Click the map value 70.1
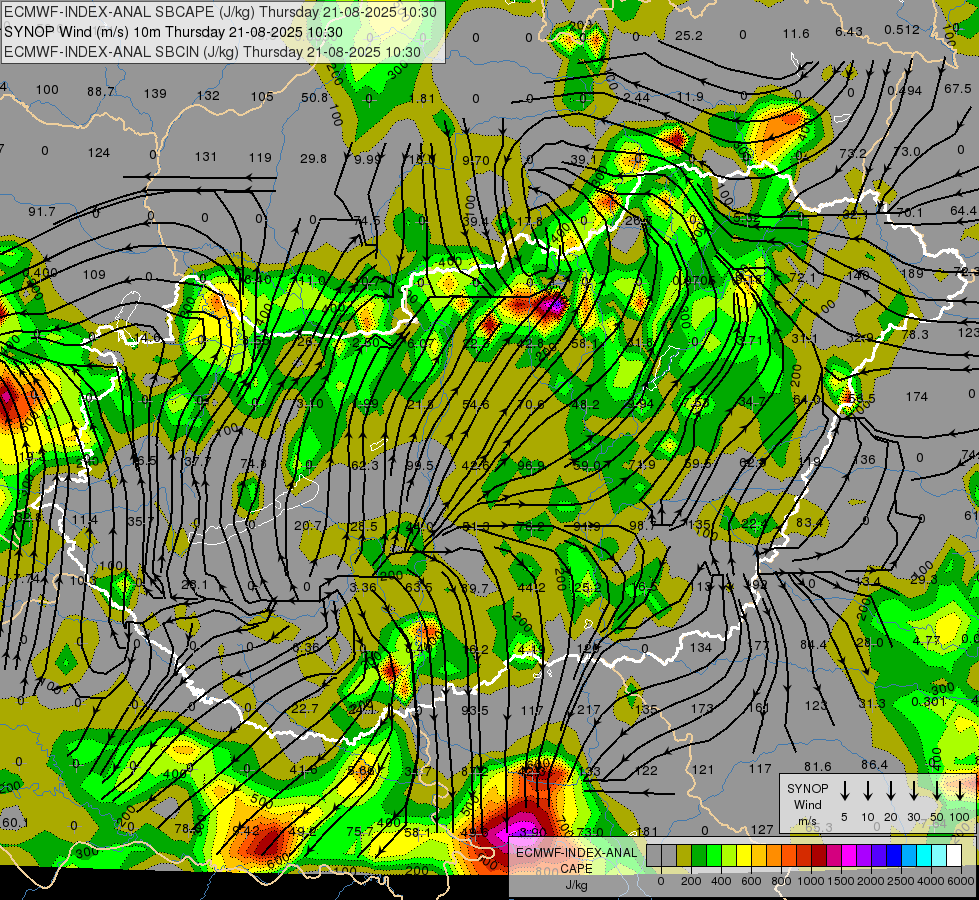The height and width of the screenshot is (900, 979). coord(910,213)
